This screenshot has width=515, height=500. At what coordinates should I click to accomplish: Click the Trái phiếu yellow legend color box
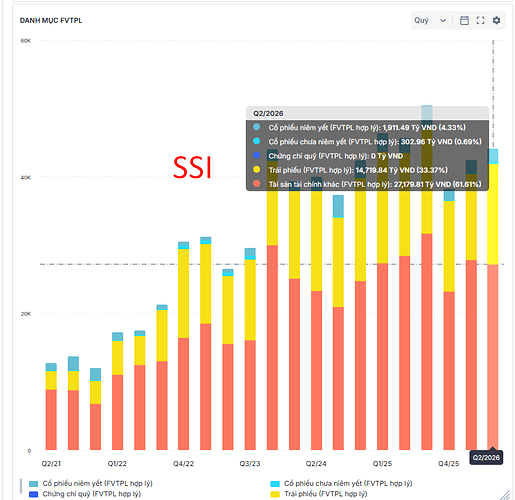(x=275, y=494)
